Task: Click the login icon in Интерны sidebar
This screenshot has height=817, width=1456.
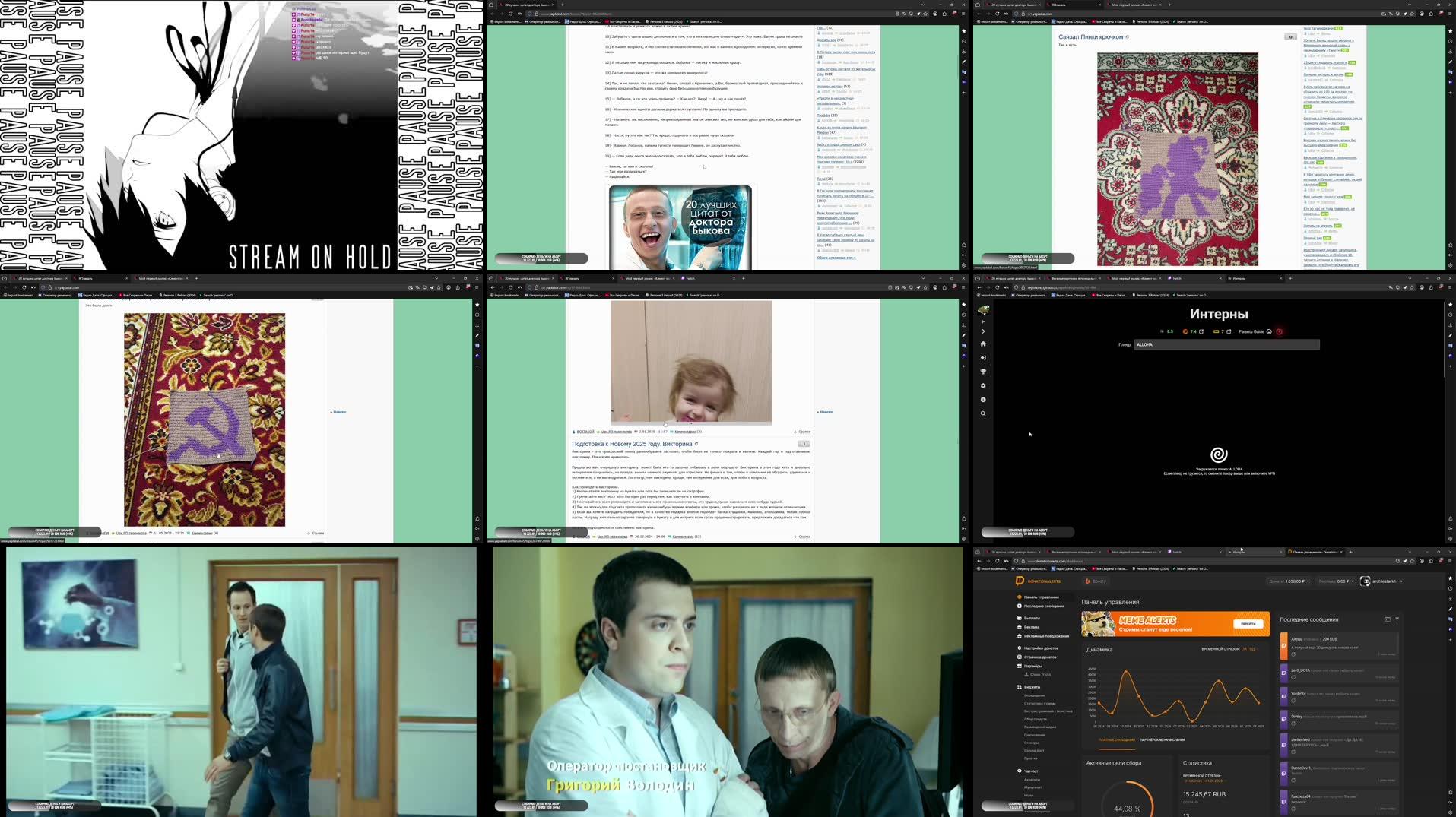Action: 983,358
